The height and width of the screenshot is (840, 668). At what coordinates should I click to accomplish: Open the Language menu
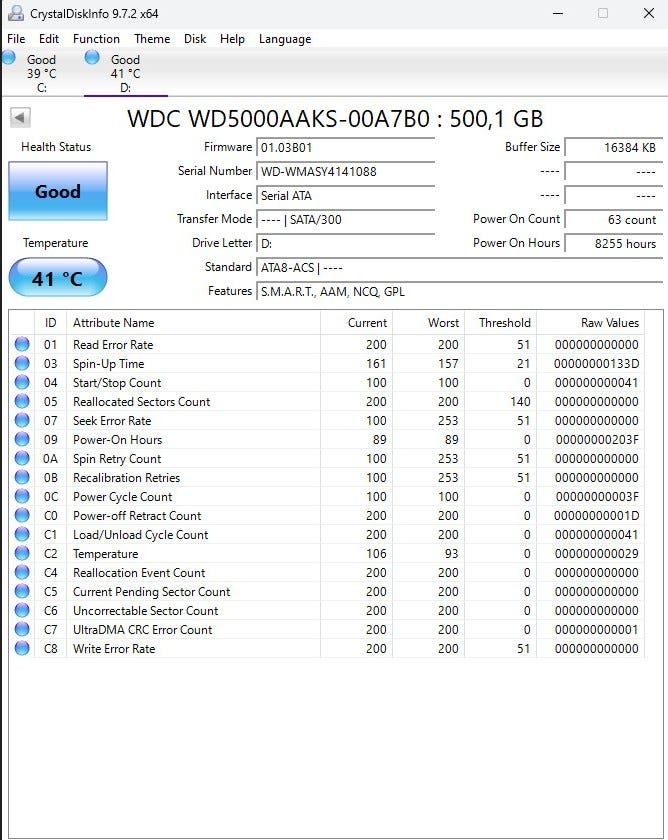(x=284, y=39)
